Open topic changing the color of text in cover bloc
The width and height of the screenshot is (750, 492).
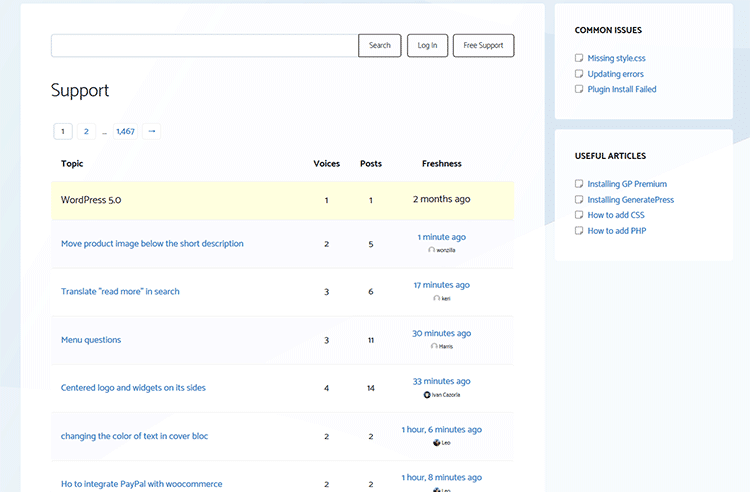(134, 436)
